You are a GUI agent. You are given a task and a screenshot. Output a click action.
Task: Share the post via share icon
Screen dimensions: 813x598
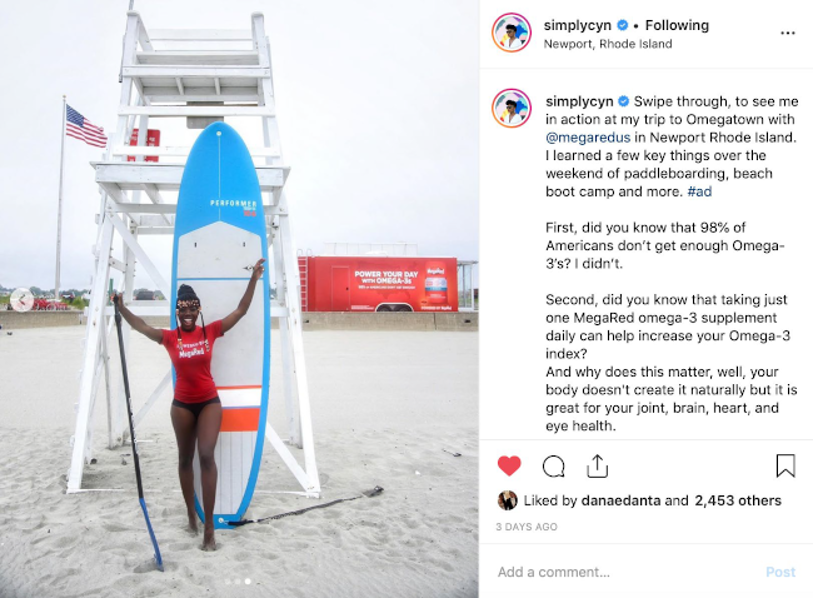[x=597, y=466]
